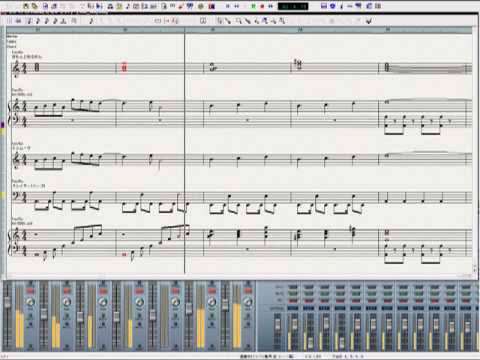This screenshot has width=480, height=360.
Task: Click the checkmark icon on the score toolbar
Action: [369, 21]
